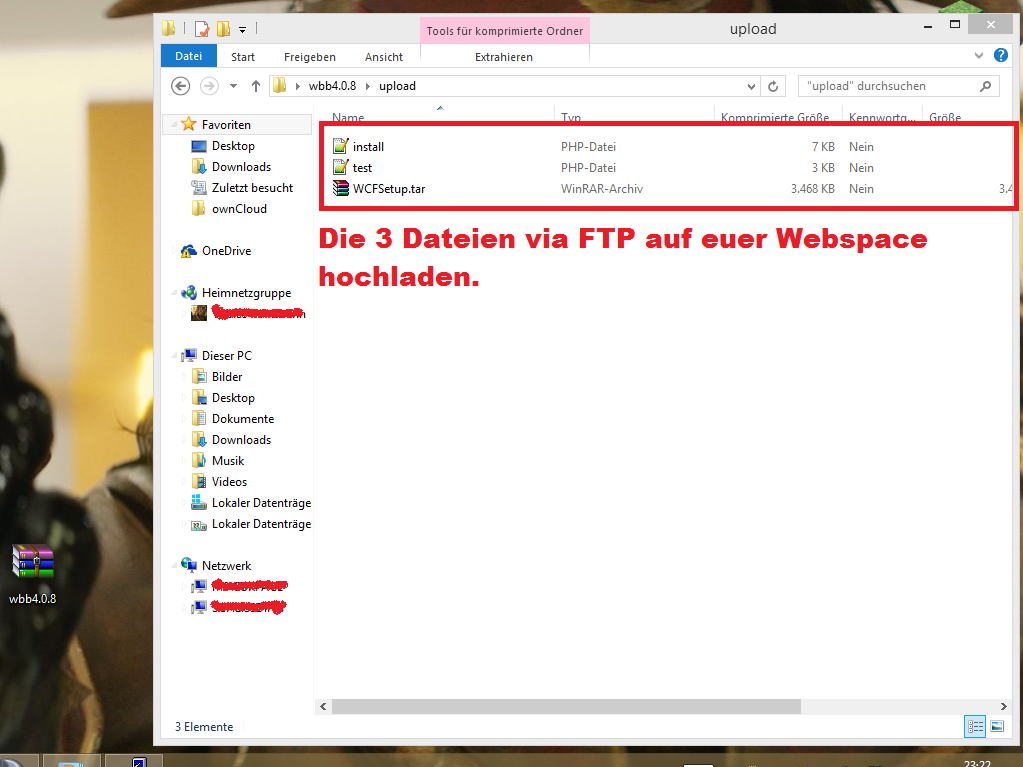This screenshot has width=1023, height=767.
Task: Switch to the Extrahieren tab
Action: [x=503, y=57]
